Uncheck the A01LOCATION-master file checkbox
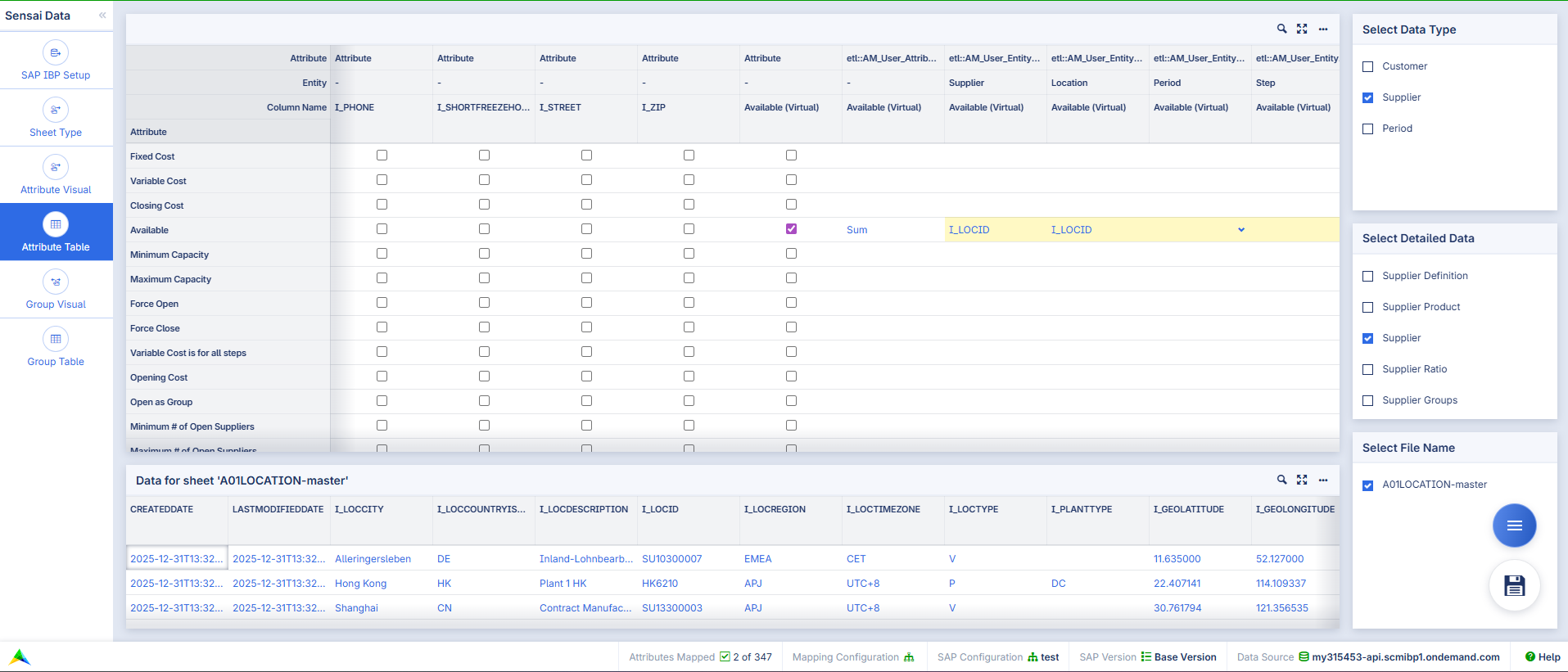The image size is (1568, 672). pos(1367,485)
